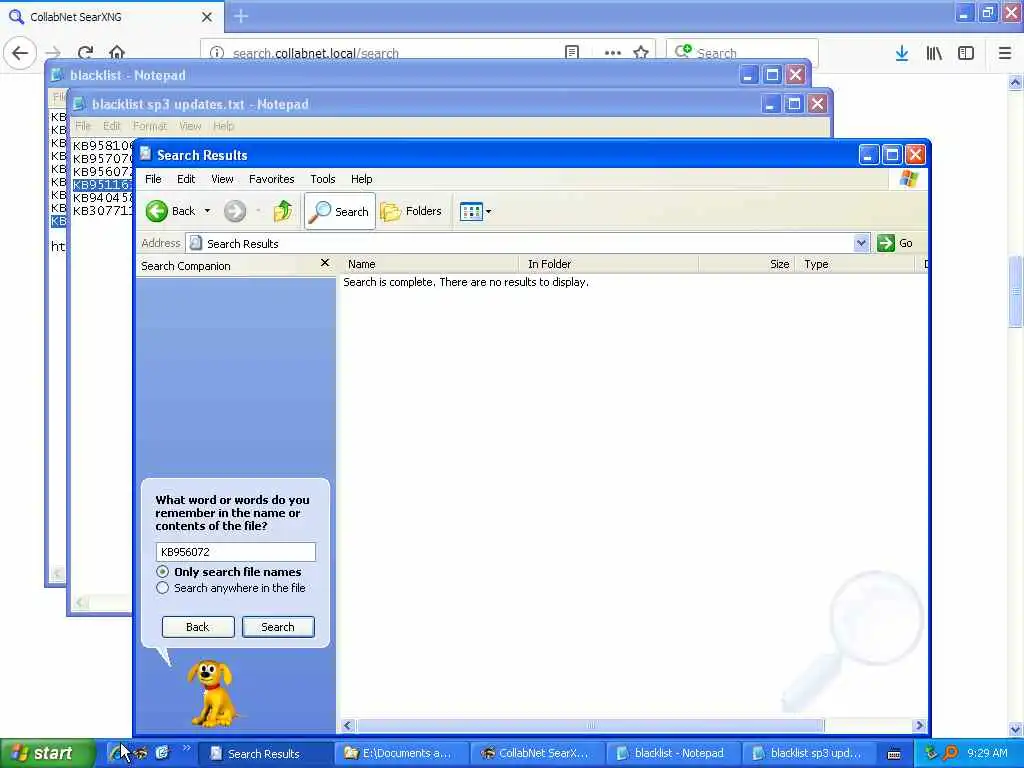Open a new browser tab
Viewport: 1024px width, 768px height.
pyautogui.click(x=240, y=16)
